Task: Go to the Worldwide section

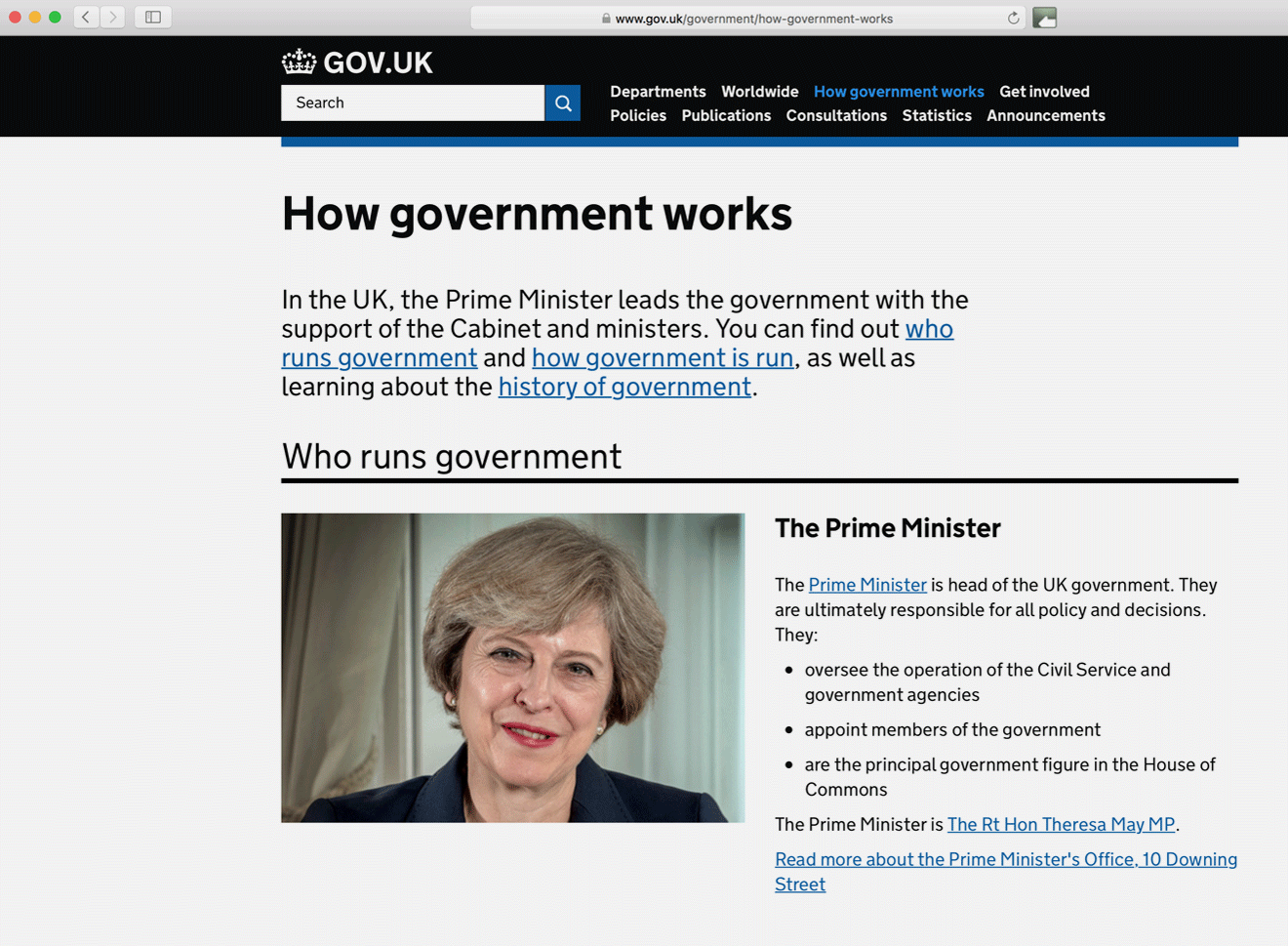Action: pos(759,92)
